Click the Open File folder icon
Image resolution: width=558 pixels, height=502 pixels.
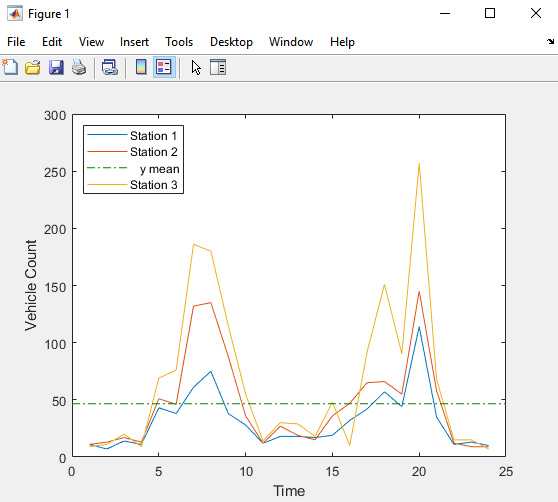point(33,67)
